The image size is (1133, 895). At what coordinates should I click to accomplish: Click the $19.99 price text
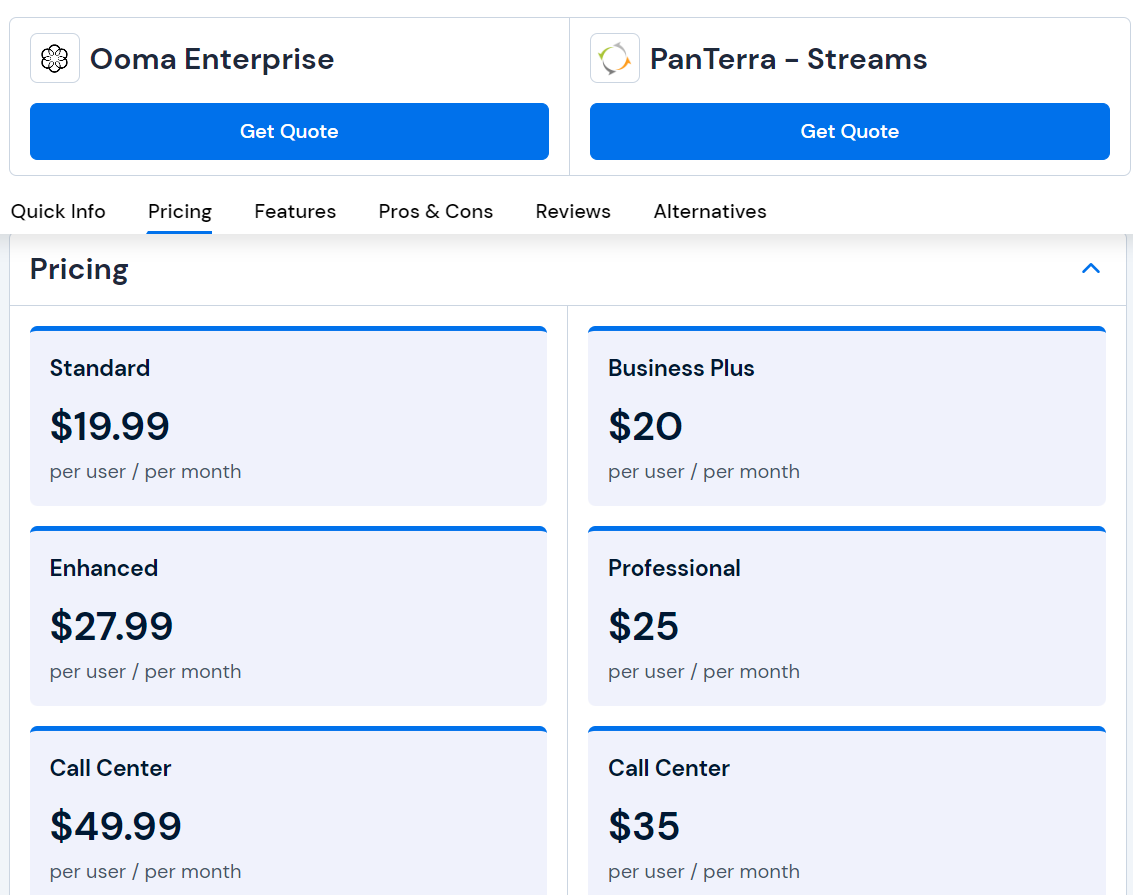coord(110,426)
